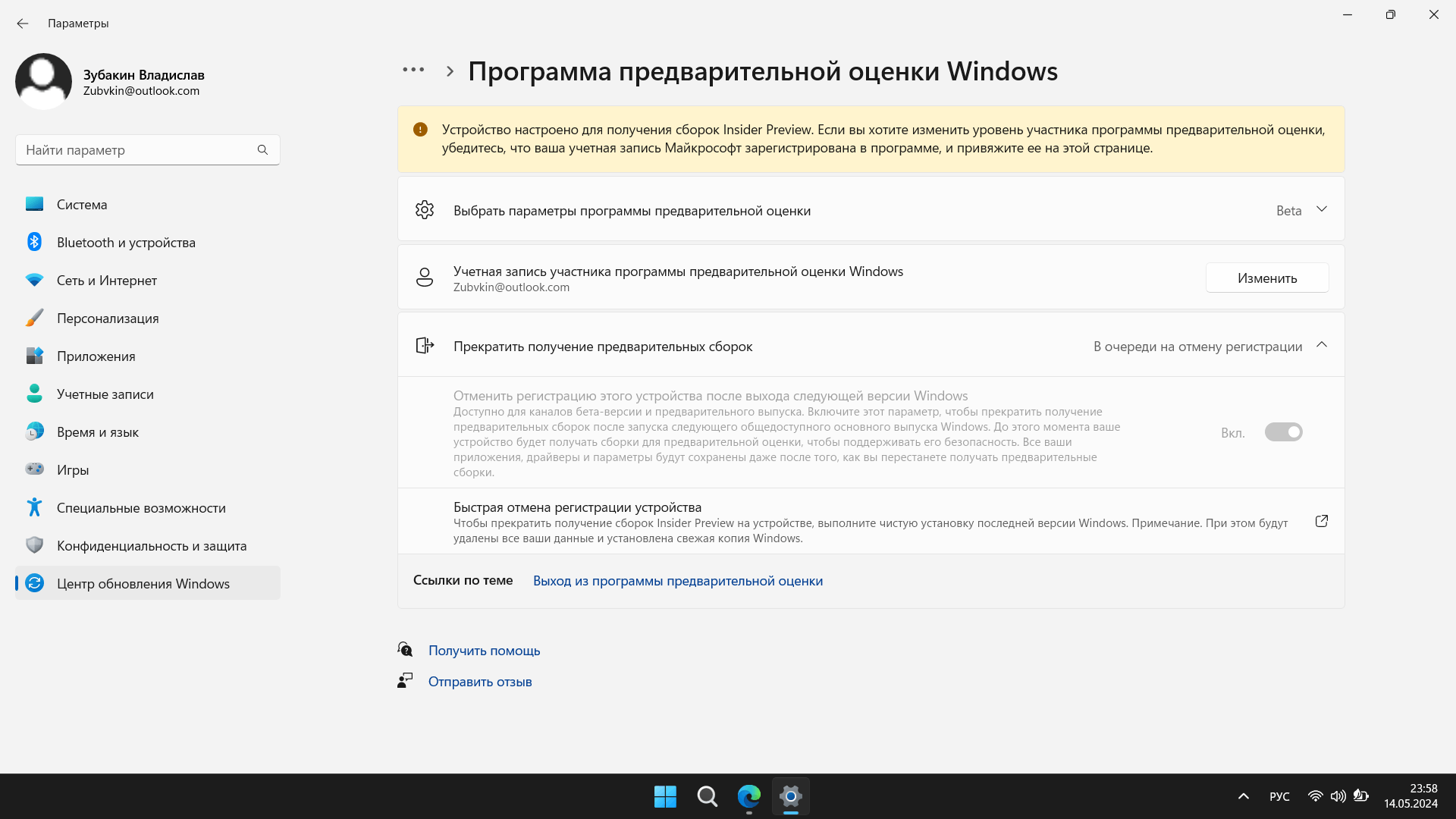Click the exit icon for stopping builds
This screenshot has height=819, width=1456.
click(425, 346)
